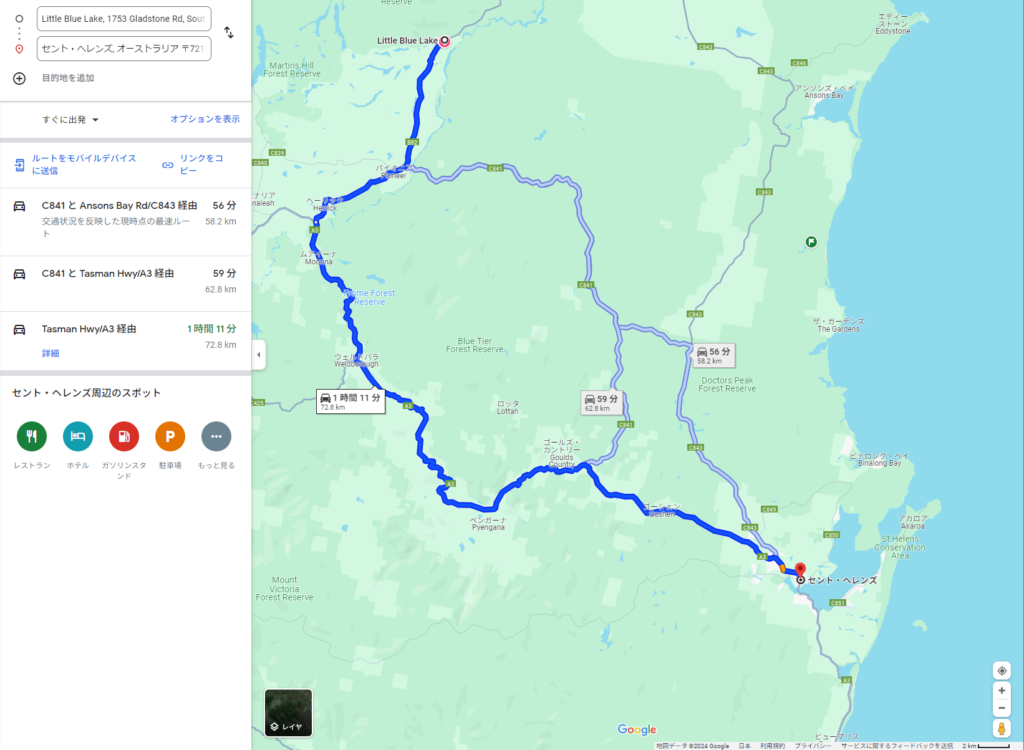The width and height of the screenshot is (1024, 750).
Task: Open the 'すぐに出発' departure time dropdown
Action: tap(70, 120)
